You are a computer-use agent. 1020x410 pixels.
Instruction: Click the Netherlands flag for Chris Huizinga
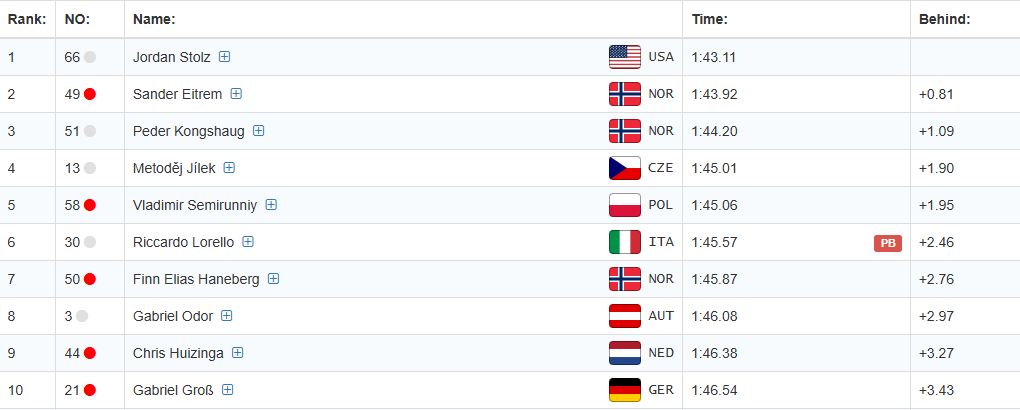(x=624, y=353)
